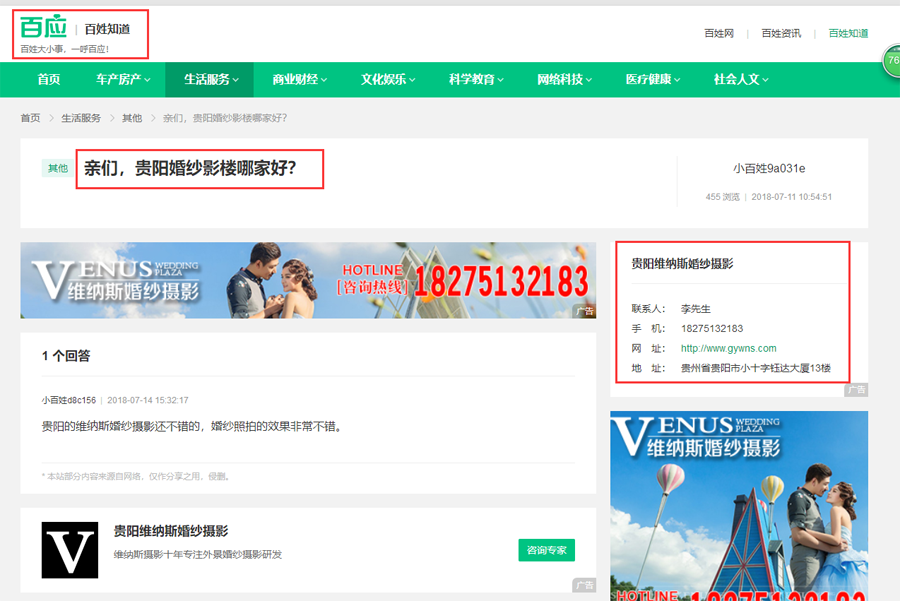Open the Venus wedding photo sidebar ad
This screenshot has width=900, height=601.
(739, 506)
